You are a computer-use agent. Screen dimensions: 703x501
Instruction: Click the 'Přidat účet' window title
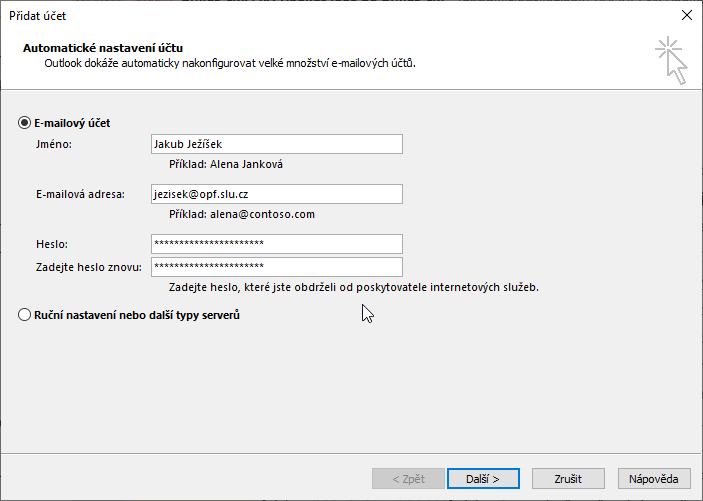pos(38,16)
